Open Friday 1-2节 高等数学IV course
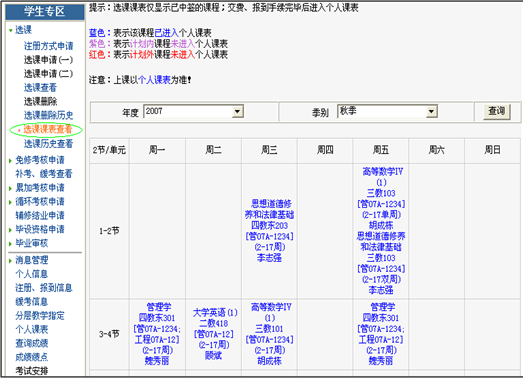 pos(382,199)
